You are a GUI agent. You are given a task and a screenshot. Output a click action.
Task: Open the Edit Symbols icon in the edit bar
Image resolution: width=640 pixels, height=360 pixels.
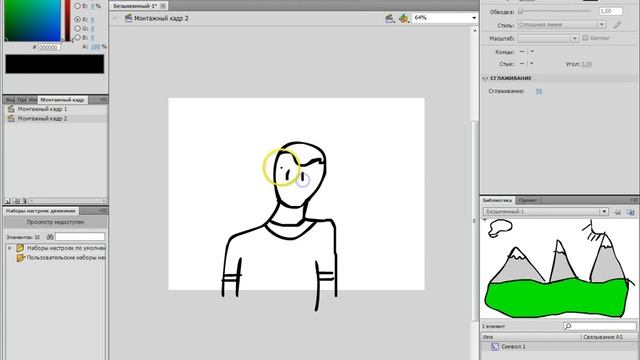(404, 18)
